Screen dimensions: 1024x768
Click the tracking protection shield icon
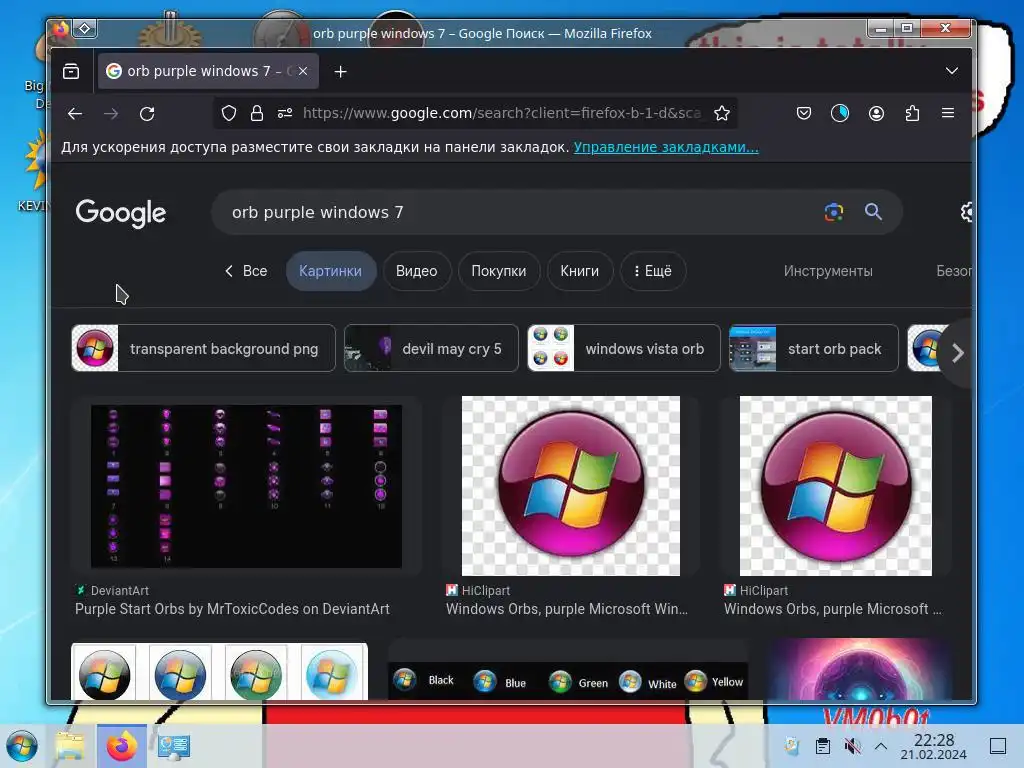pyautogui.click(x=229, y=113)
